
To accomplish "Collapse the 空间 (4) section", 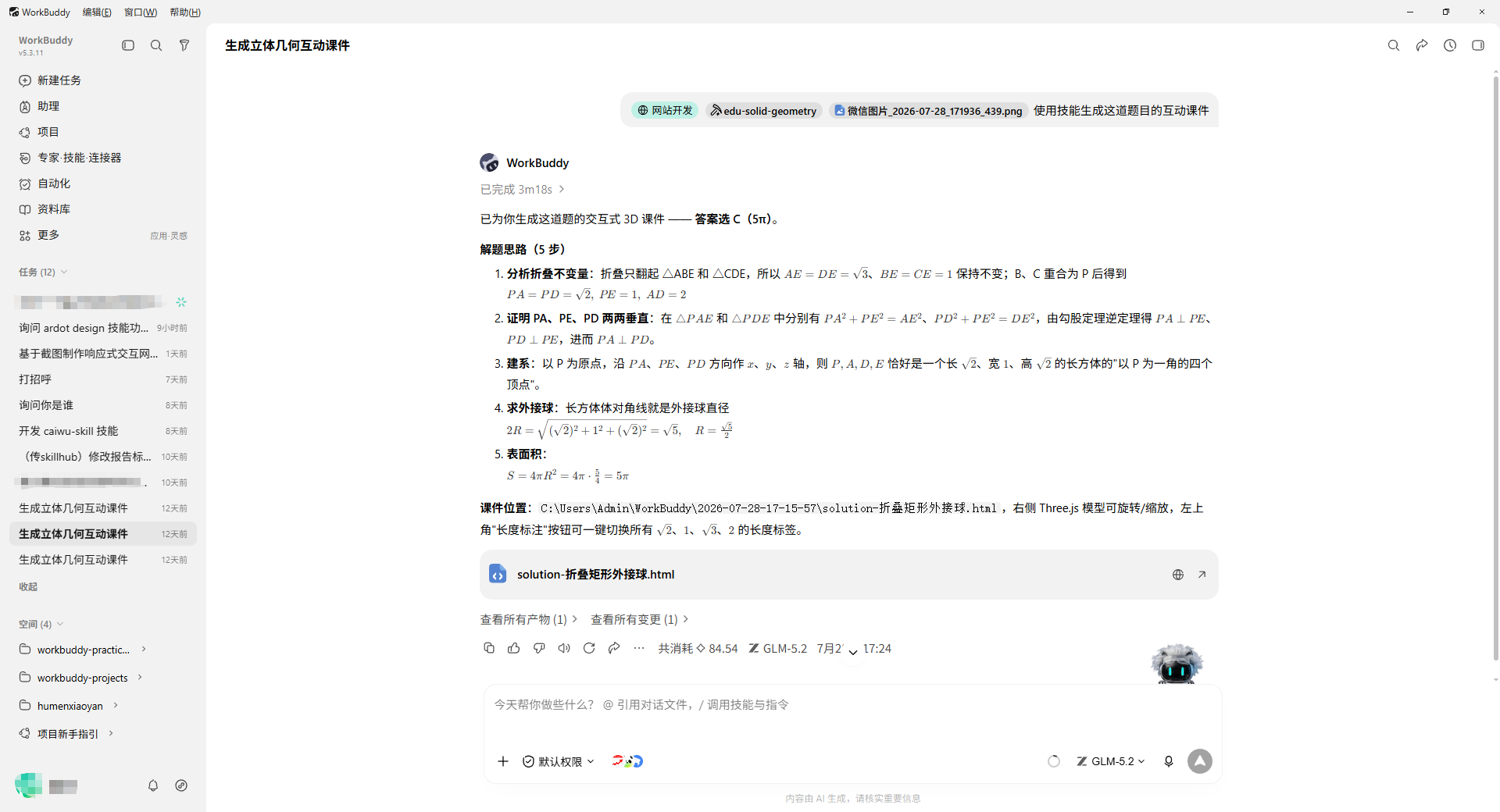I will (41, 624).
